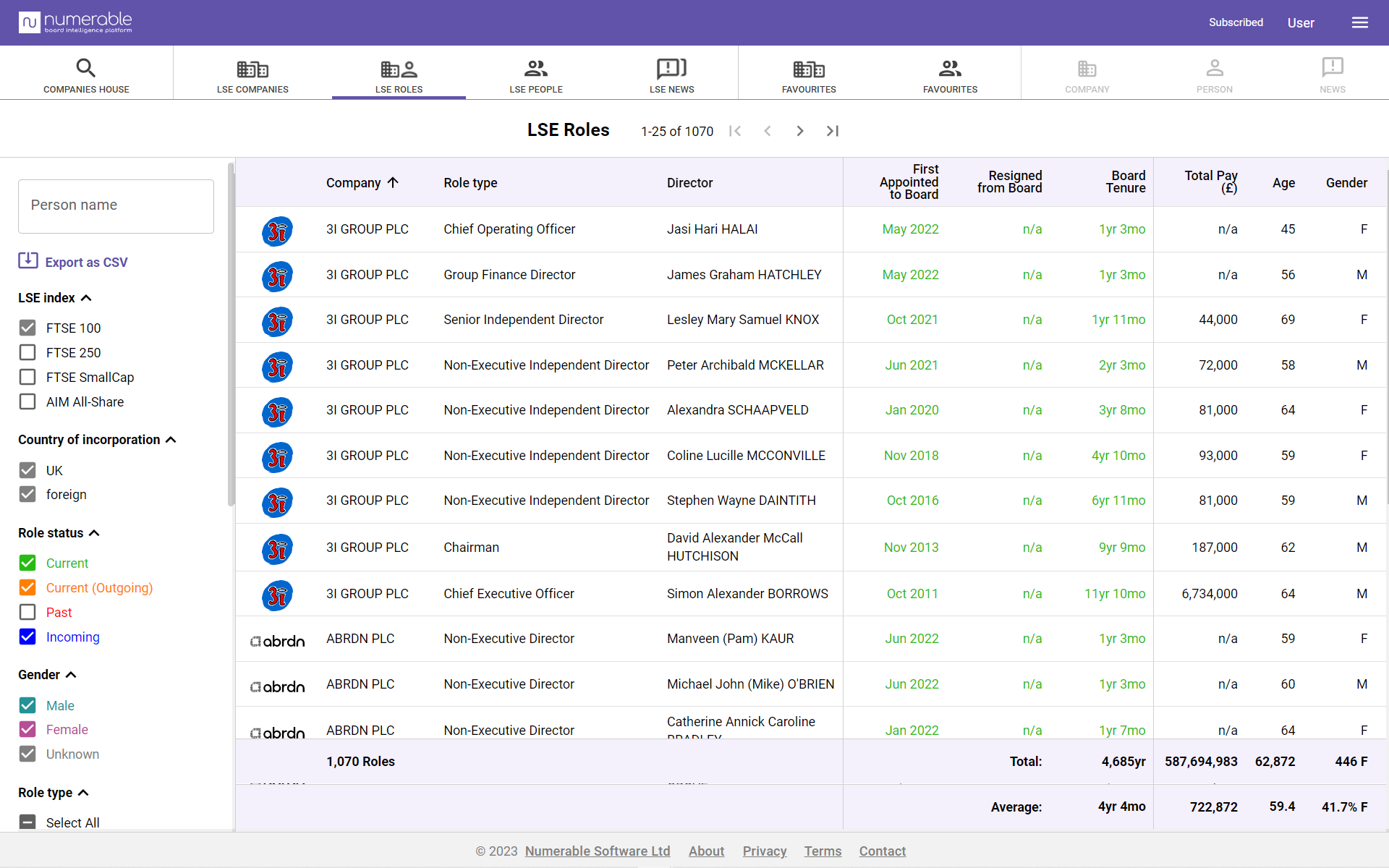Toggle Current (Outgoing) checkbox
The width and height of the screenshot is (1389, 868).
[27, 587]
